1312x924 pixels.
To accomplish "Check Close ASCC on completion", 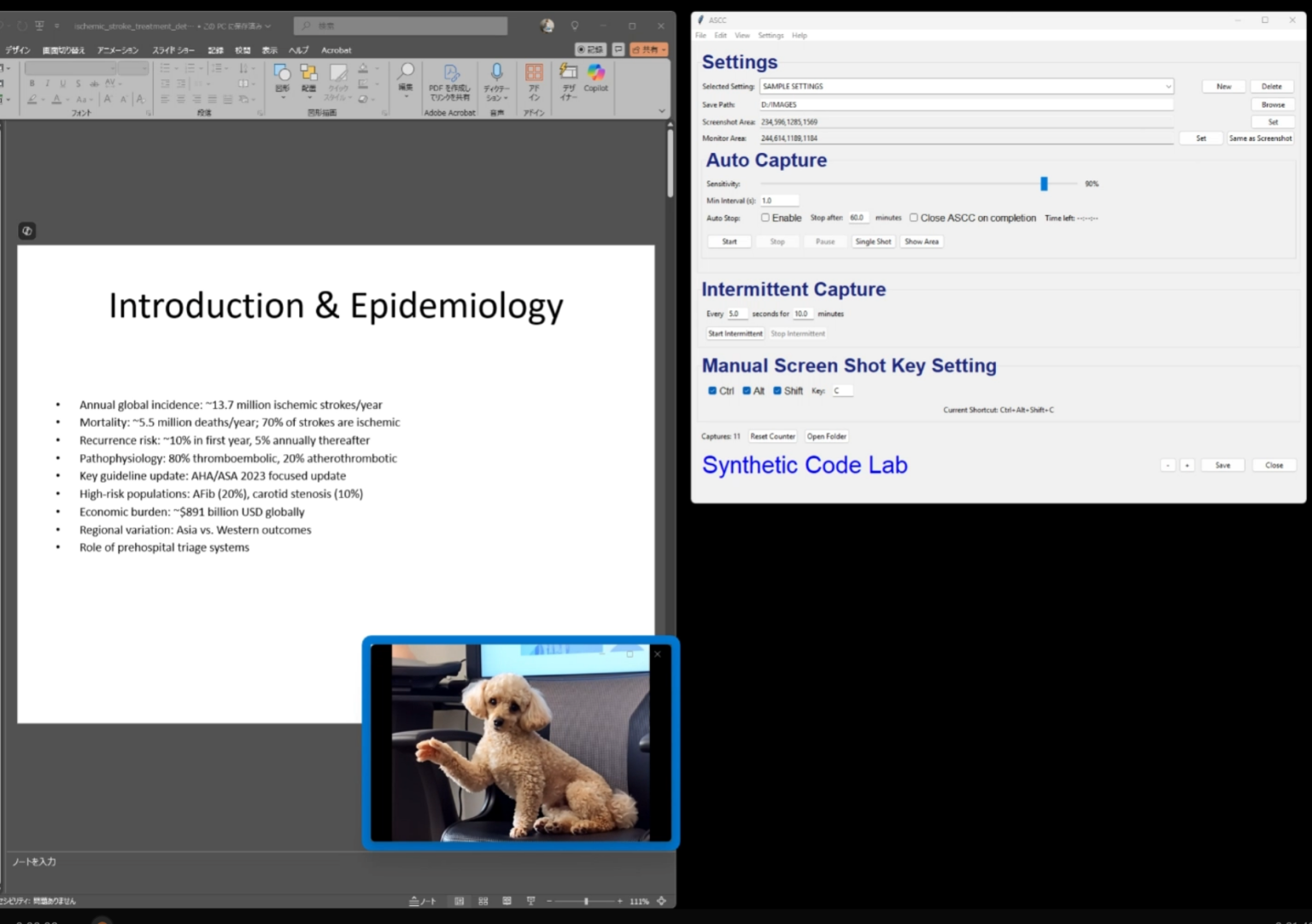I will (x=913, y=218).
